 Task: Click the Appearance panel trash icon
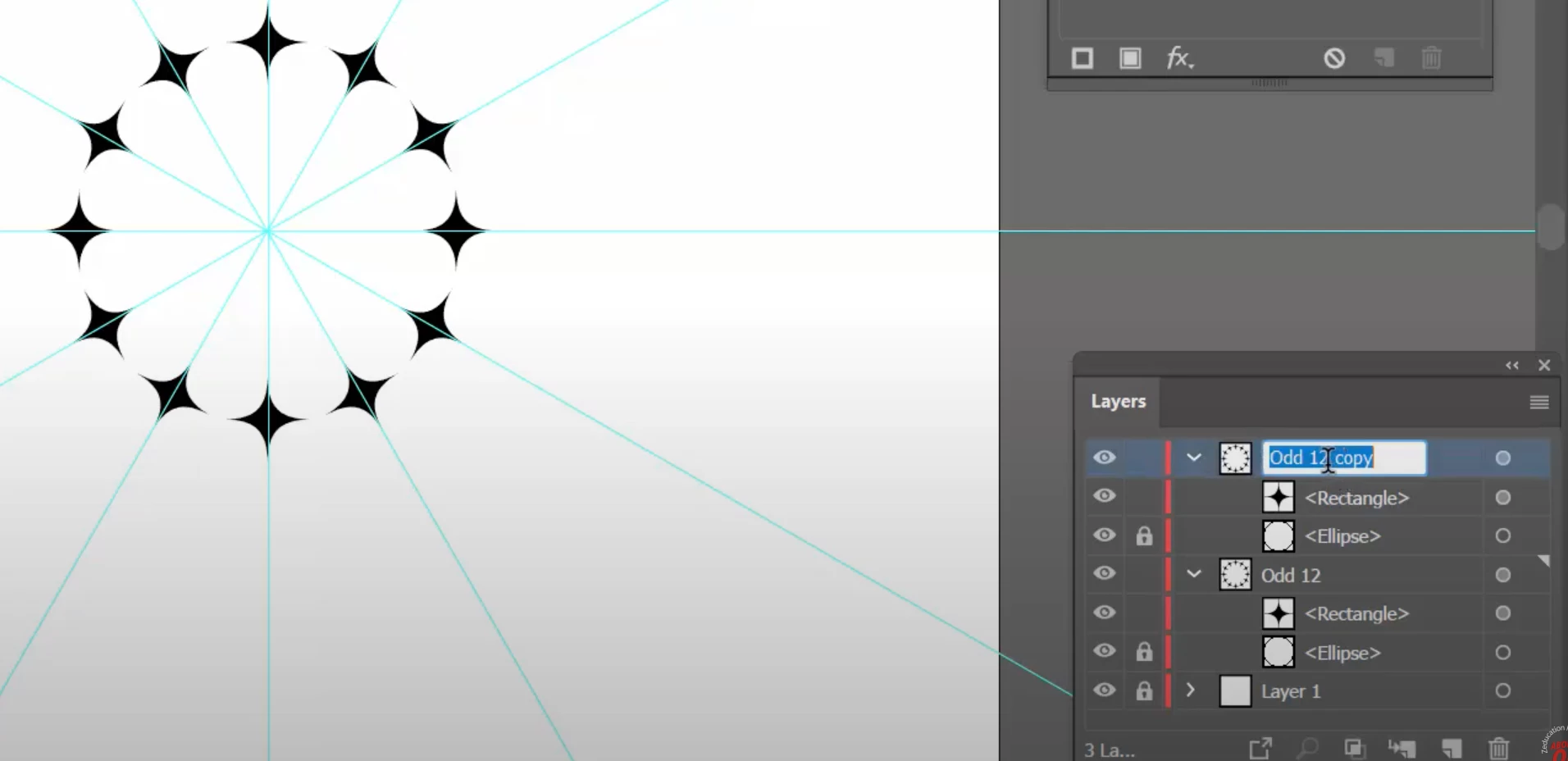point(1431,58)
